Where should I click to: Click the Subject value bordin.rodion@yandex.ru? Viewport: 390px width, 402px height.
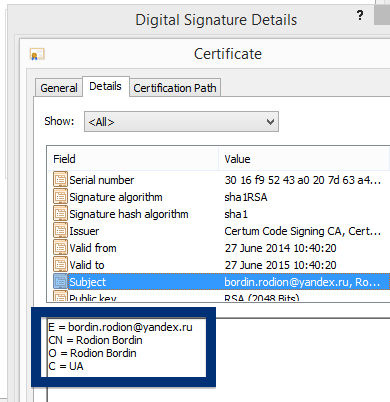pos(302,282)
